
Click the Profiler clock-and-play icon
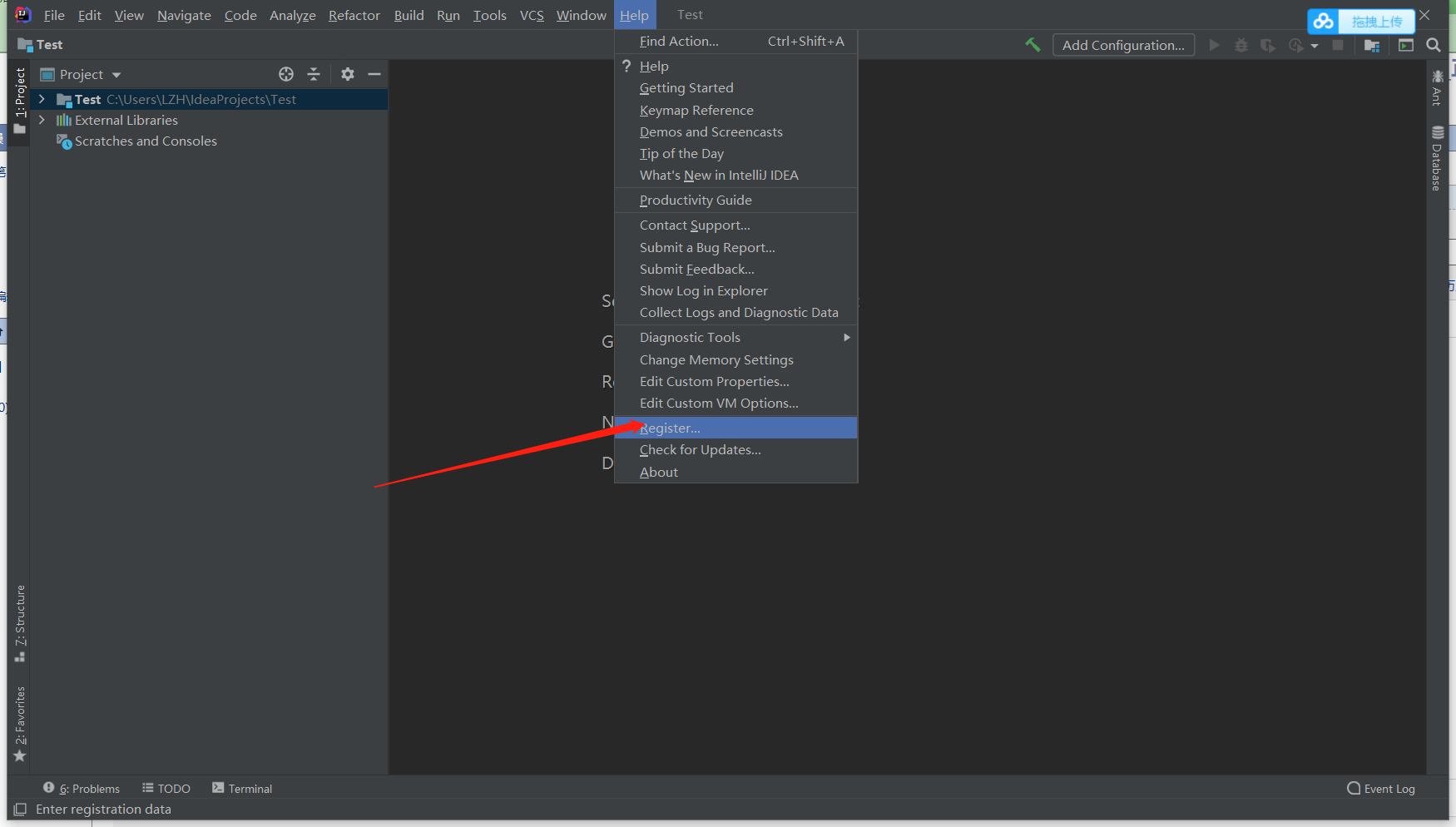(1295, 45)
